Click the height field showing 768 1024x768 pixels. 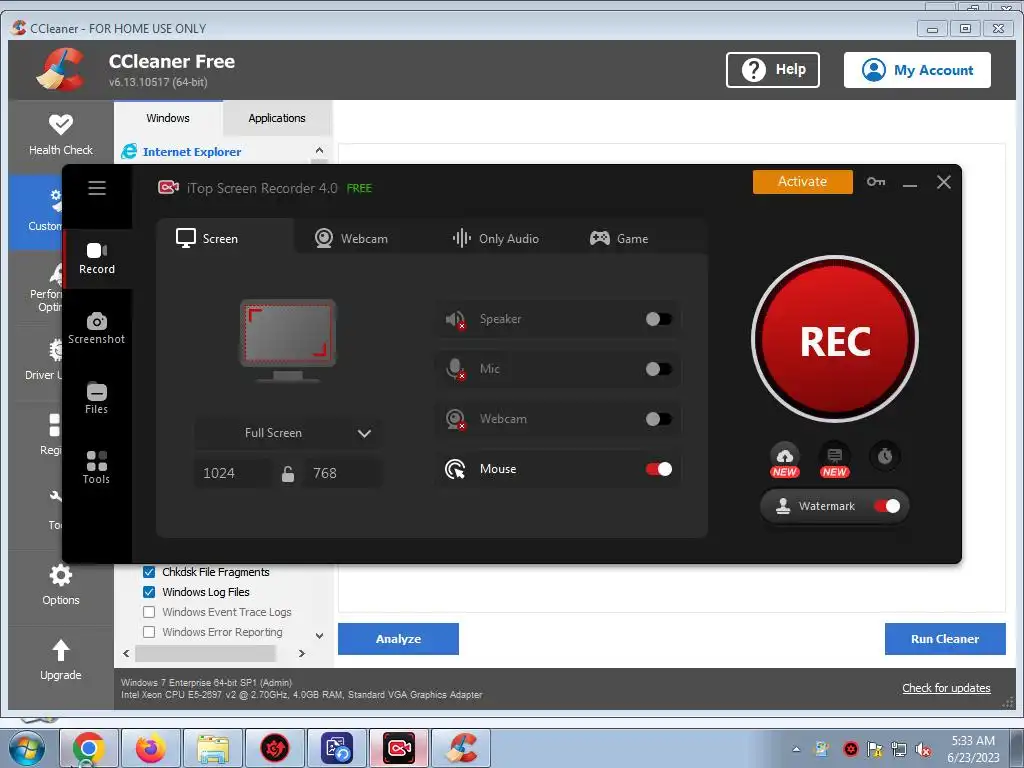(x=341, y=473)
